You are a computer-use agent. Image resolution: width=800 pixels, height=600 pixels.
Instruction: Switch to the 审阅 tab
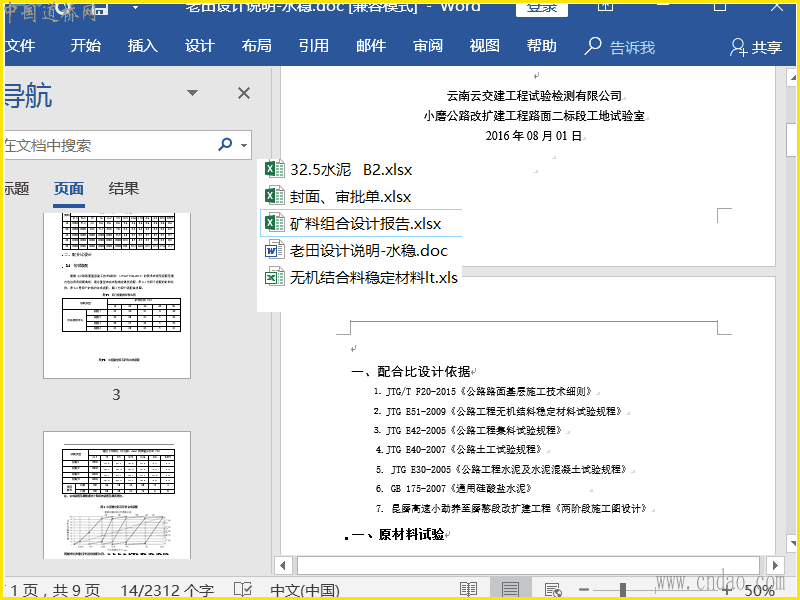pos(428,46)
